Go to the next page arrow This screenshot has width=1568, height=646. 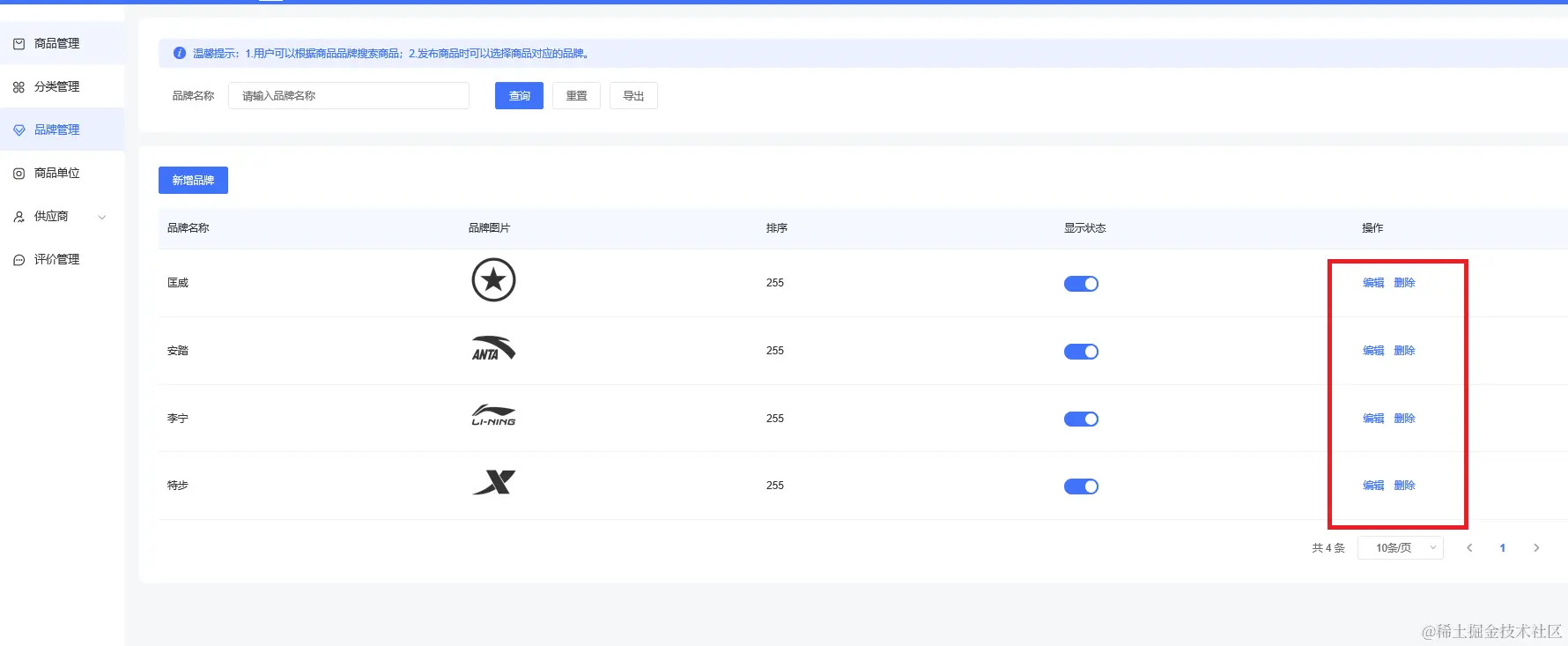1536,548
